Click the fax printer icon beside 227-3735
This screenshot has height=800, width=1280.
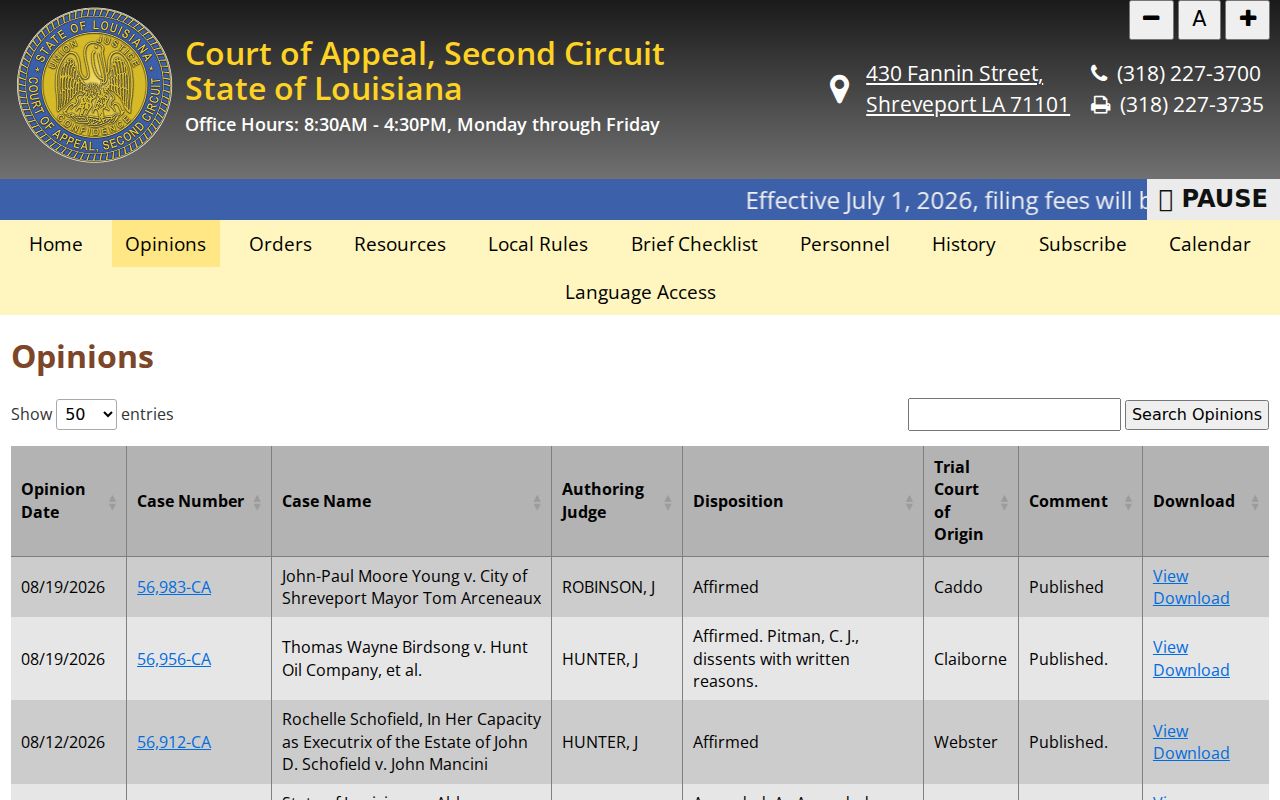pos(1100,105)
